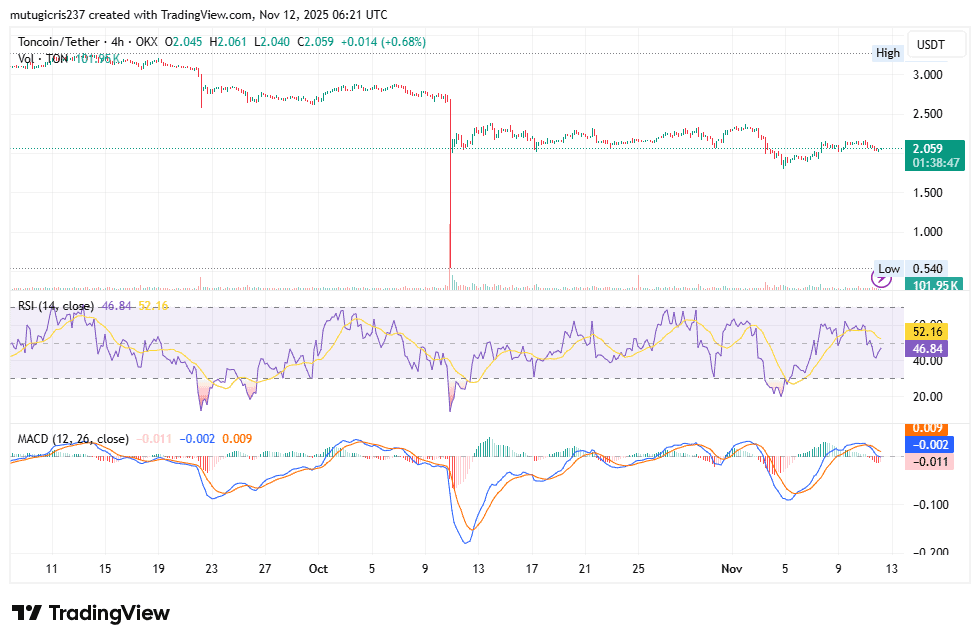Click the TradingView wordmark text
The image size is (980, 643).
(x=109, y=613)
